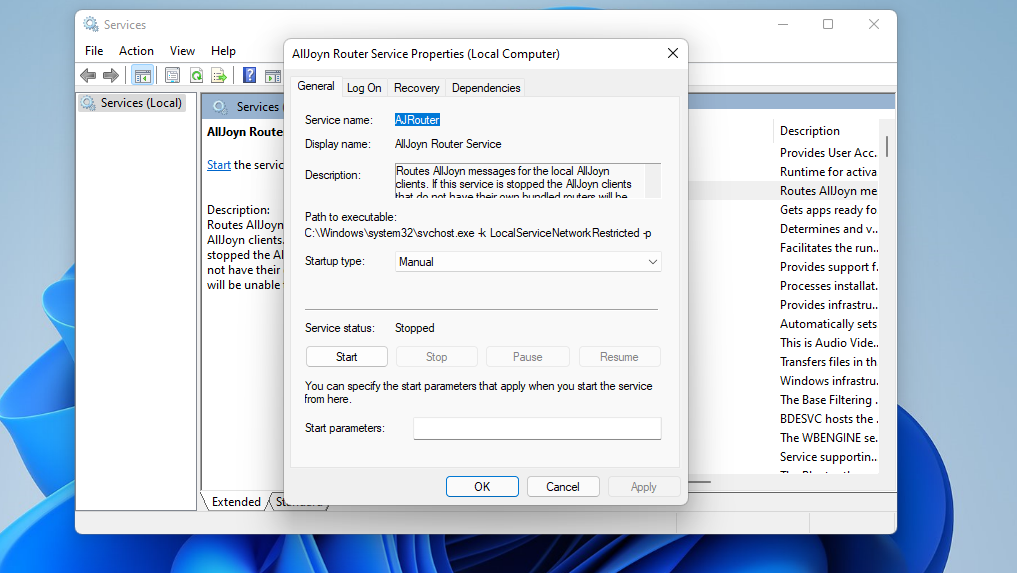
Task: Toggle Show/Hide Action Pane icon
Action: pyautogui.click(x=272, y=75)
